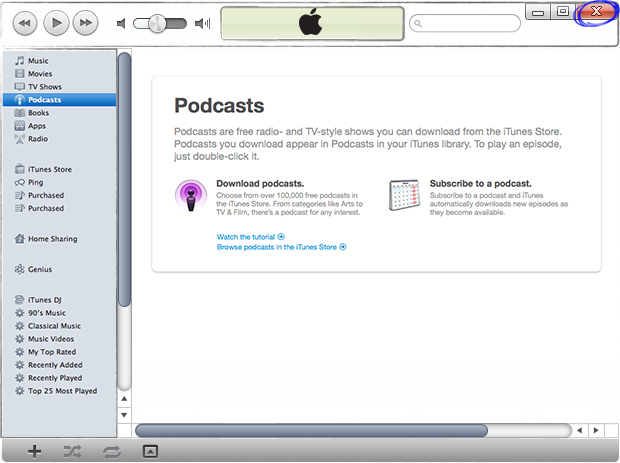Select Radio in the sidebar

coord(59,139)
